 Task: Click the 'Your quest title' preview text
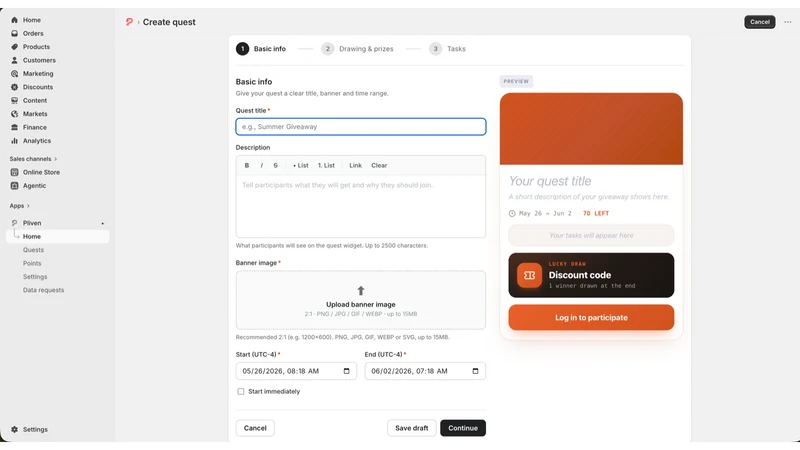point(550,181)
